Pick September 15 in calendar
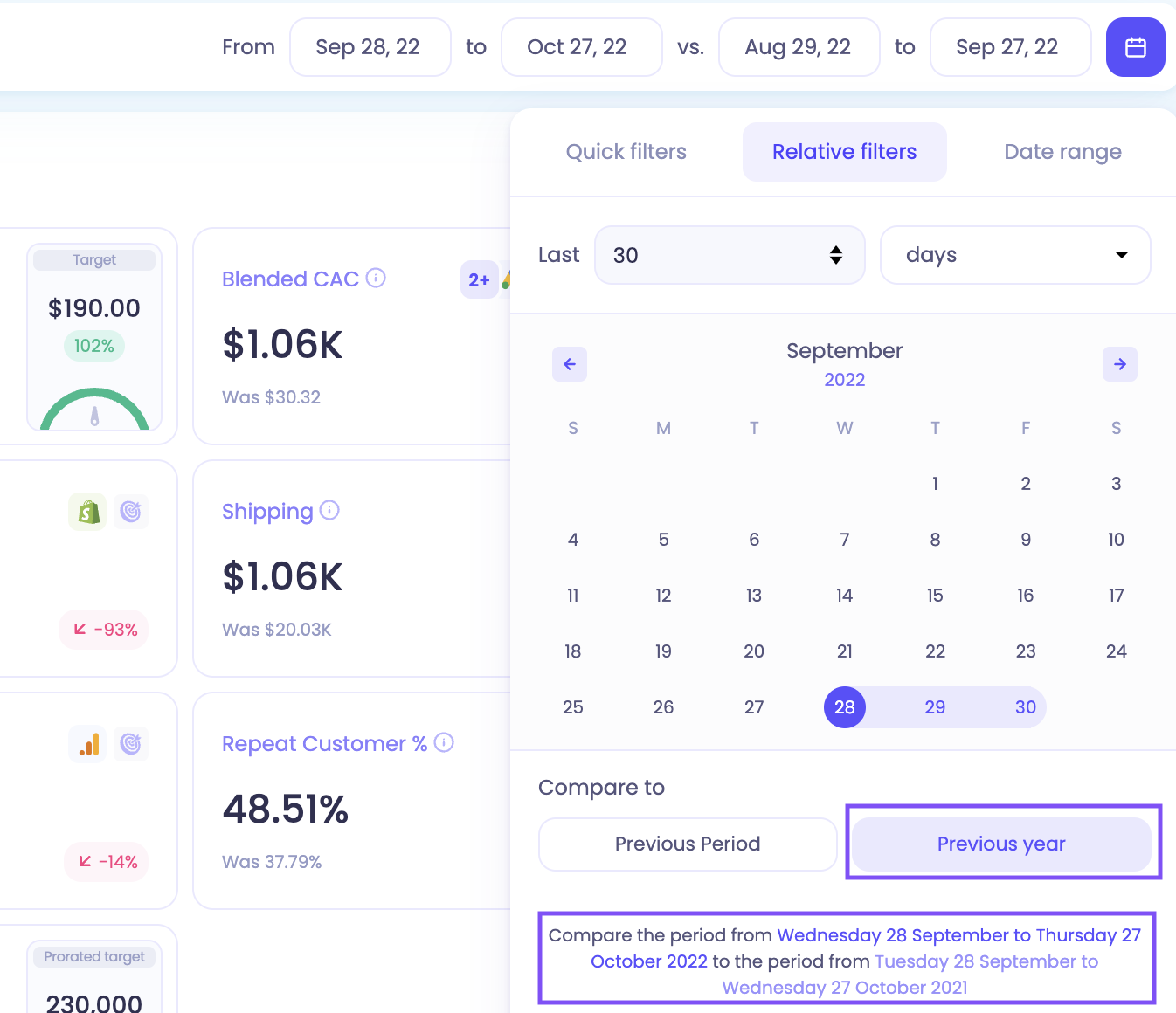1176x1013 pixels. click(935, 596)
